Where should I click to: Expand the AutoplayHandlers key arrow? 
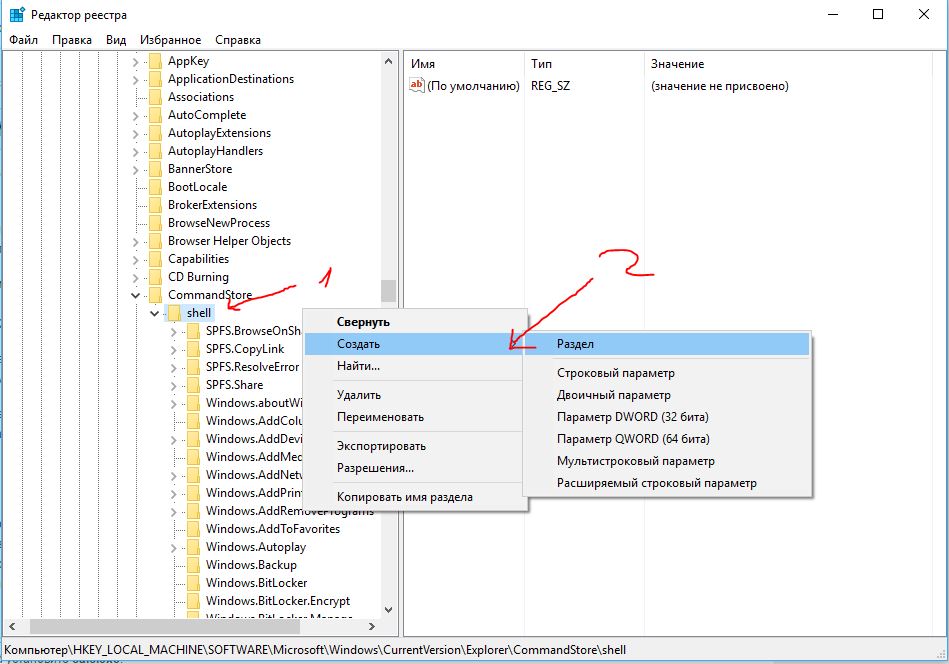136,151
